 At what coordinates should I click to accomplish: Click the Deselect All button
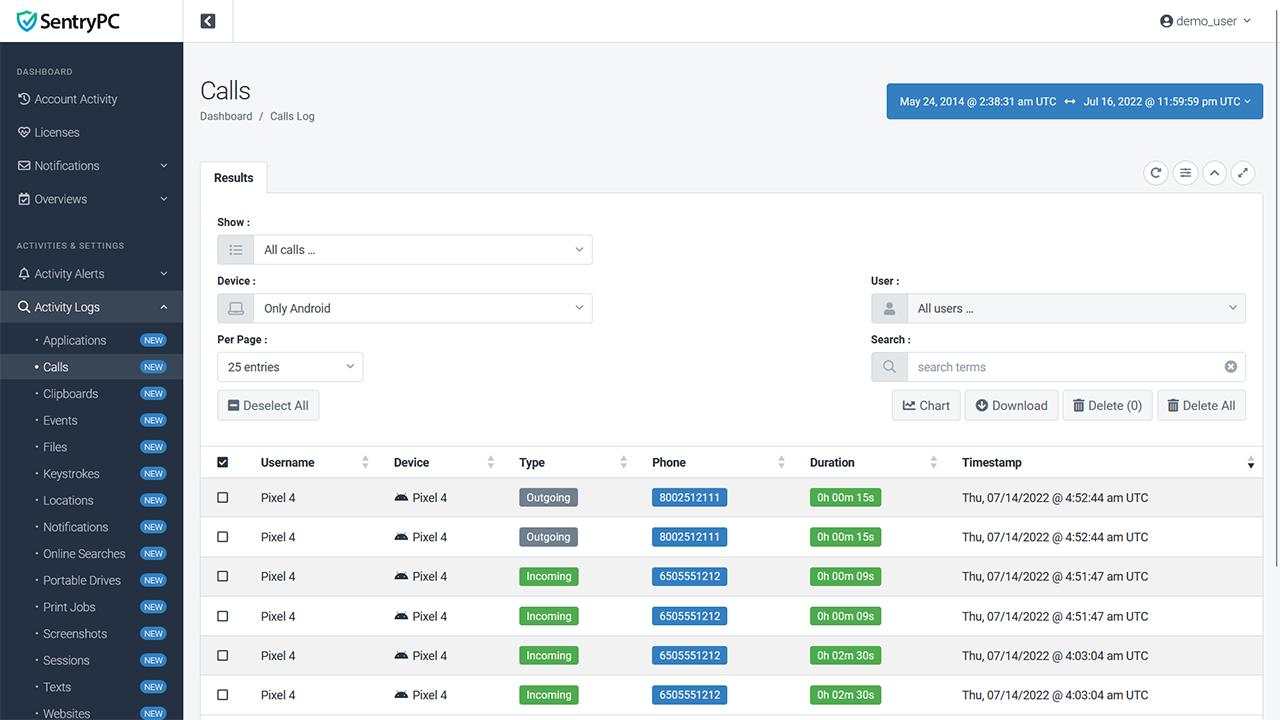[268, 405]
